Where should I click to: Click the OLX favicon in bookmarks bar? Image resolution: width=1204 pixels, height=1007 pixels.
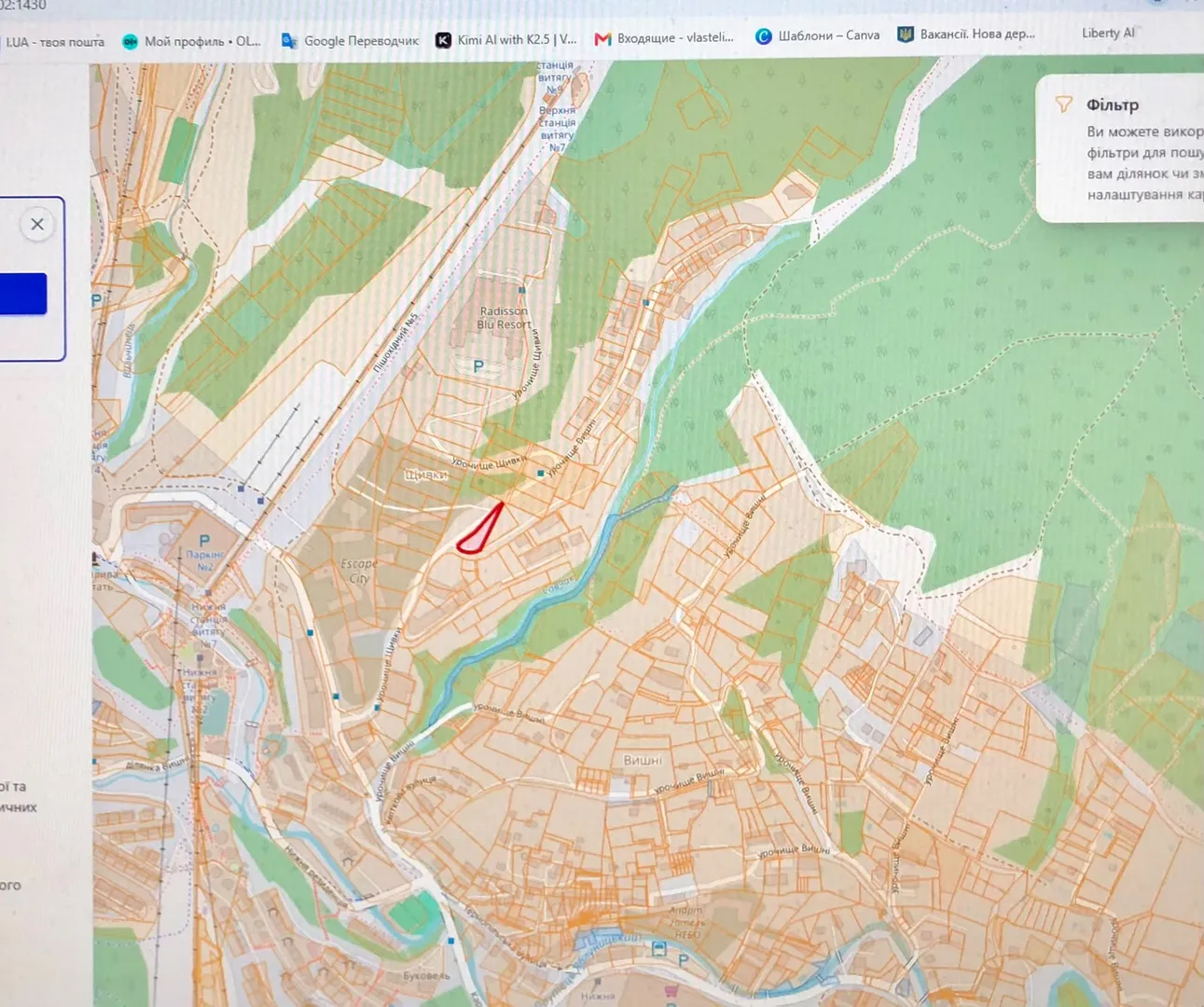point(131,42)
